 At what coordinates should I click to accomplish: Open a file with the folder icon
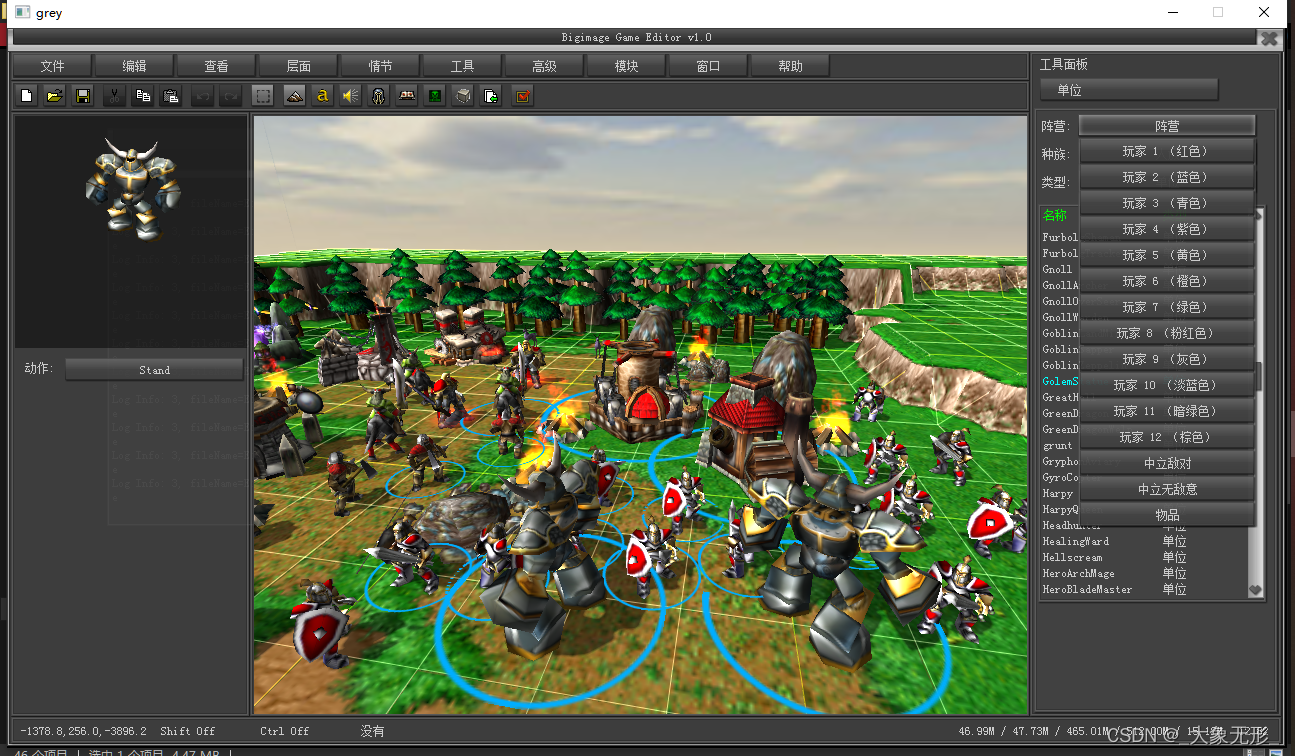point(55,96)
